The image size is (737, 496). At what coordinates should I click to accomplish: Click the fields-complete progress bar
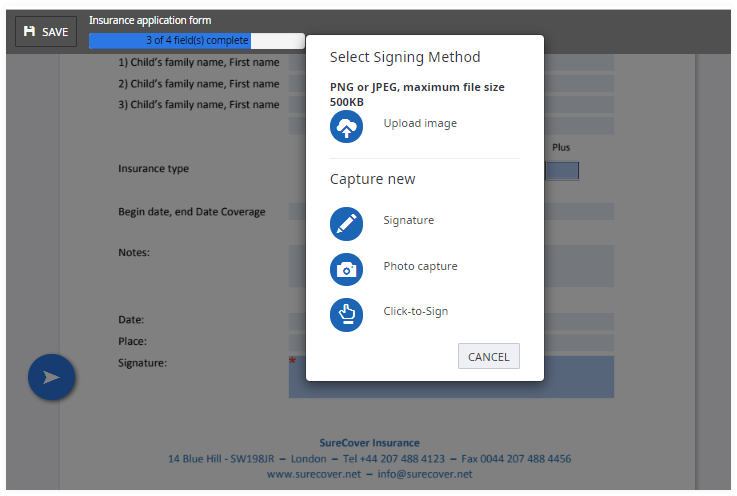pyautogui.click(x=196, y=41)
